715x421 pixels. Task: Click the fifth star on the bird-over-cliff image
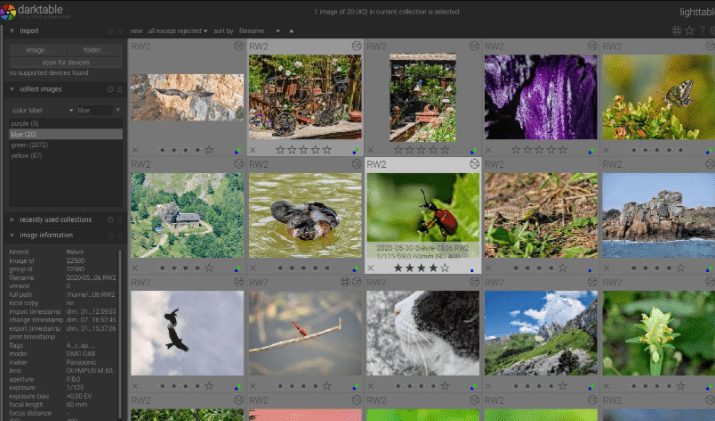click(209, 150)
